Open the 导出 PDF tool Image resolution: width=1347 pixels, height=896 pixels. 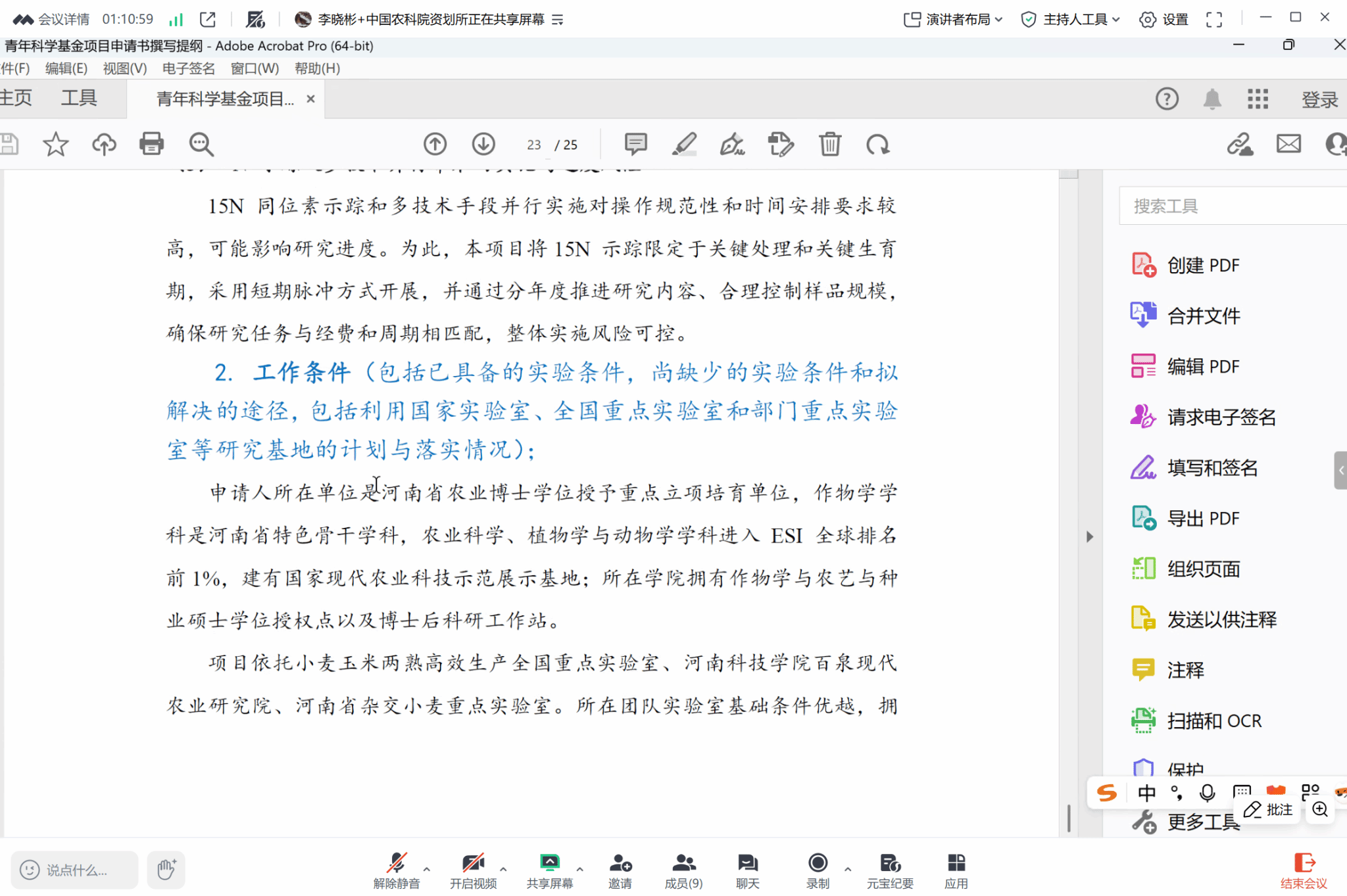[1202, 518]
